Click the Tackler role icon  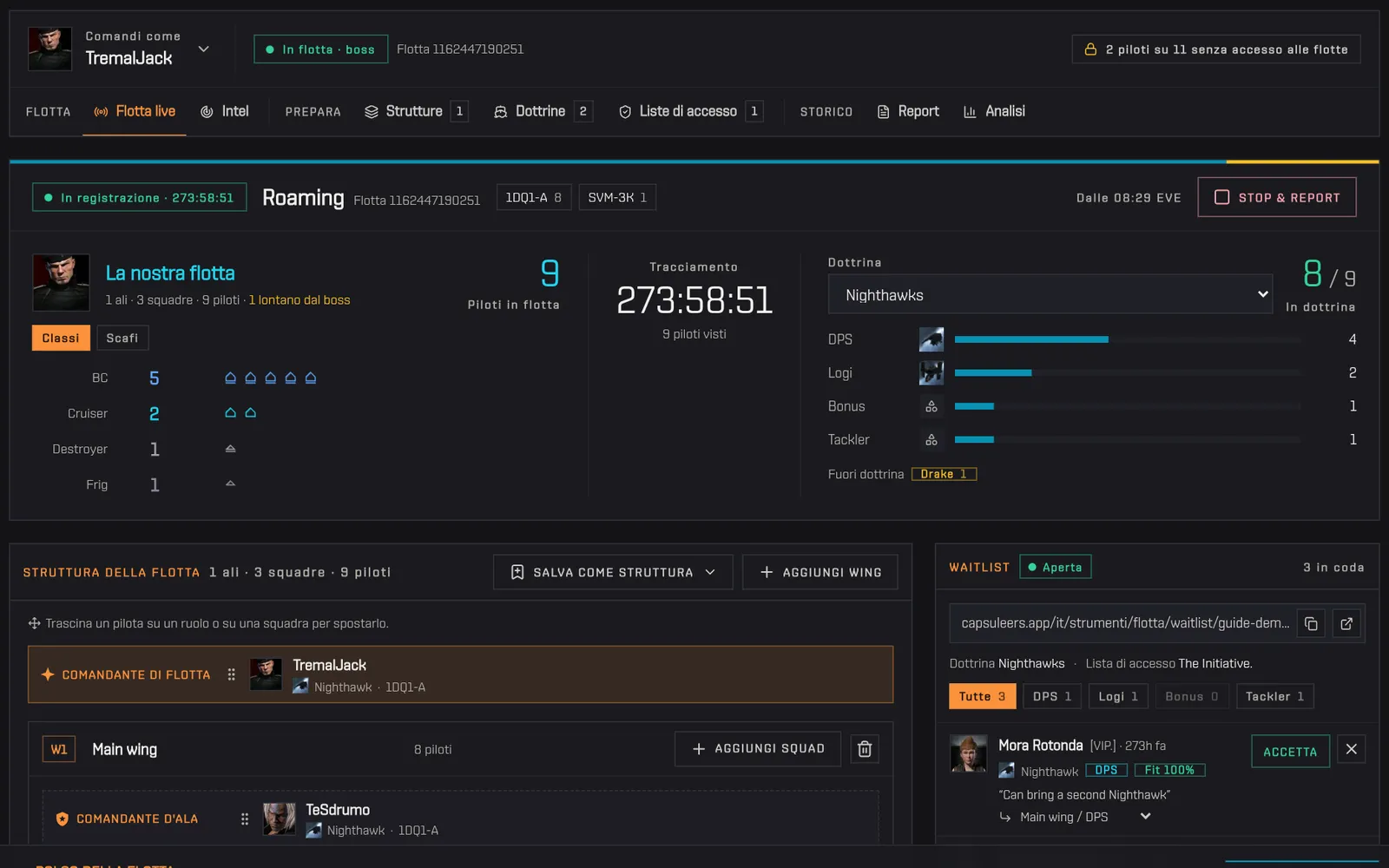pos(931,440)
